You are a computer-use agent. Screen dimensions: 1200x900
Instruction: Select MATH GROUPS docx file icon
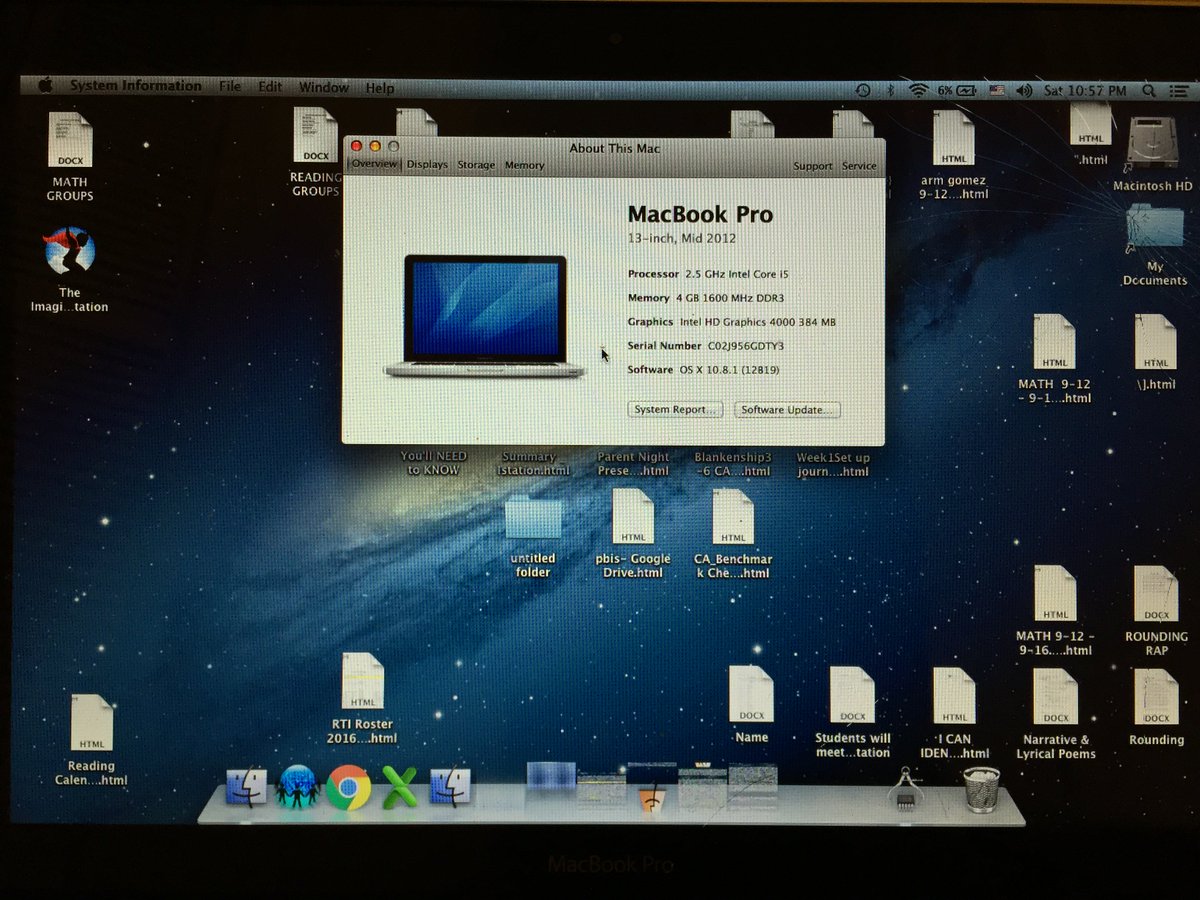[70, 140]
